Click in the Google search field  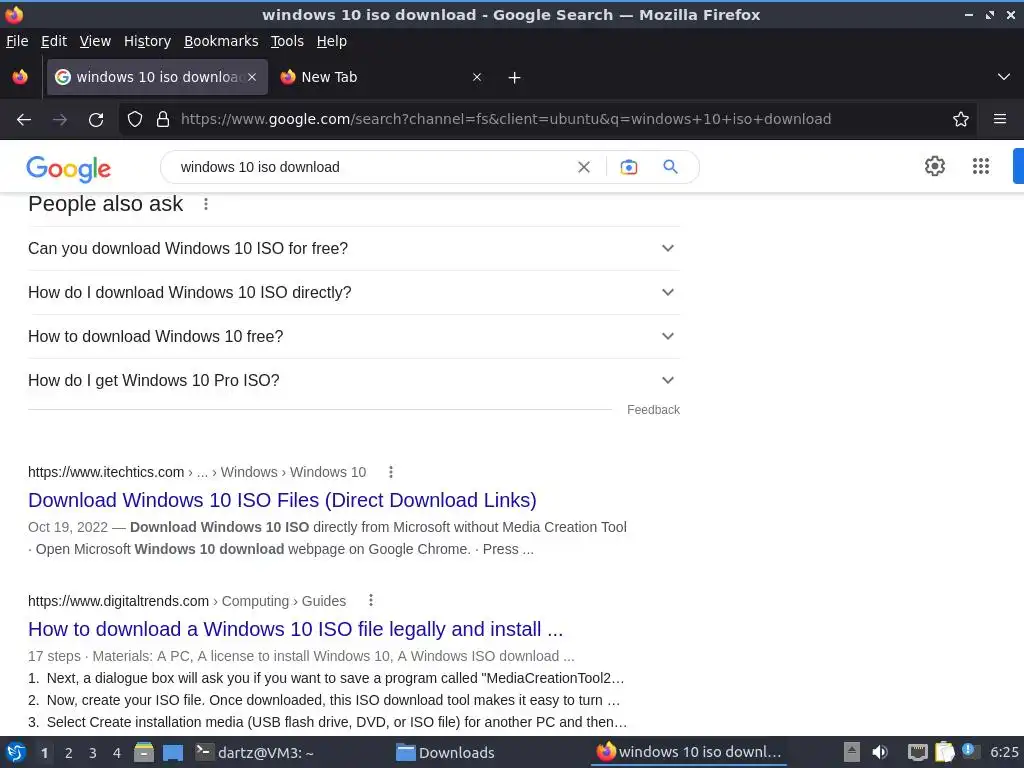coord(372,167)
